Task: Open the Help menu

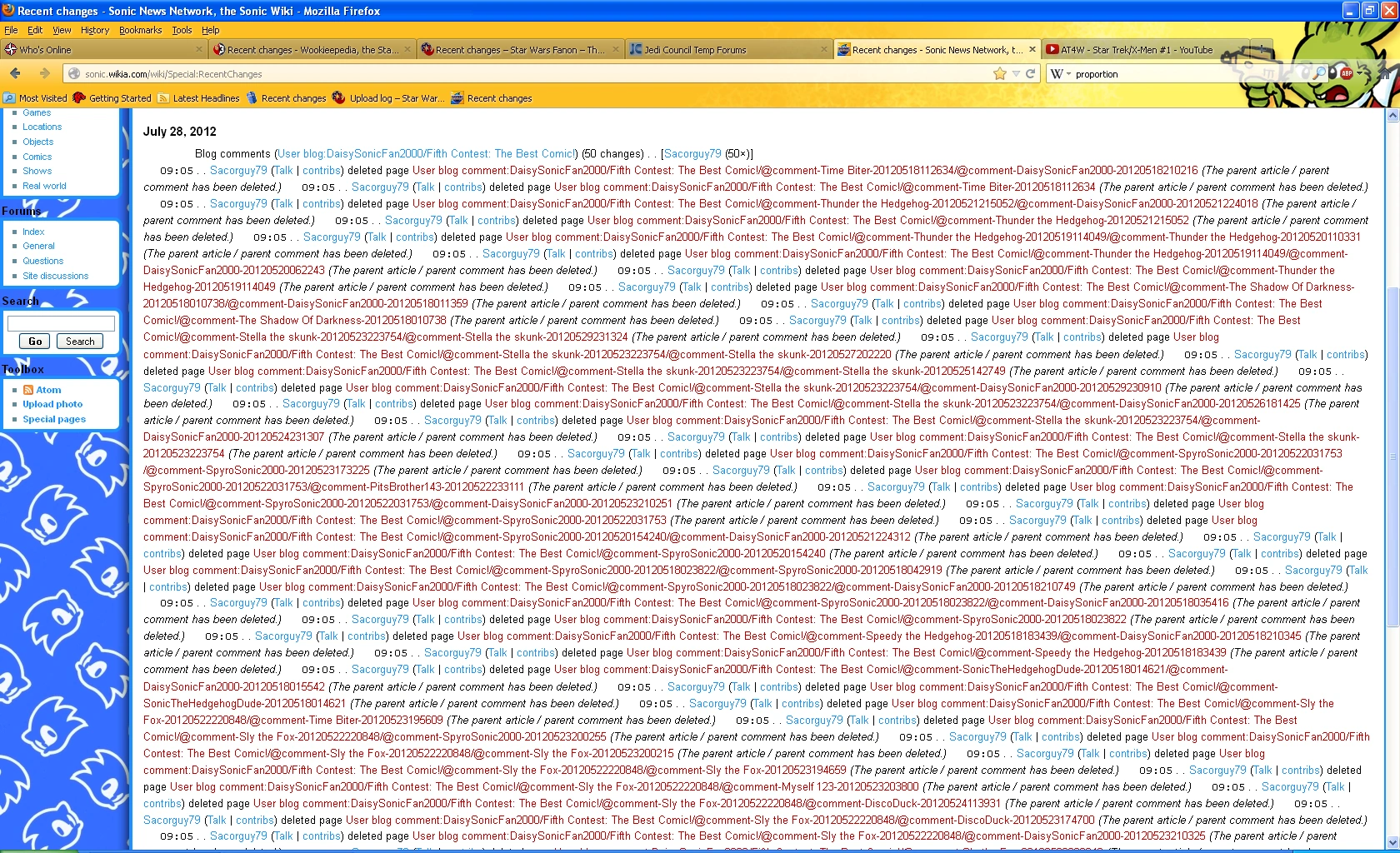Action: pyautogui.click(x=211, y=30)
